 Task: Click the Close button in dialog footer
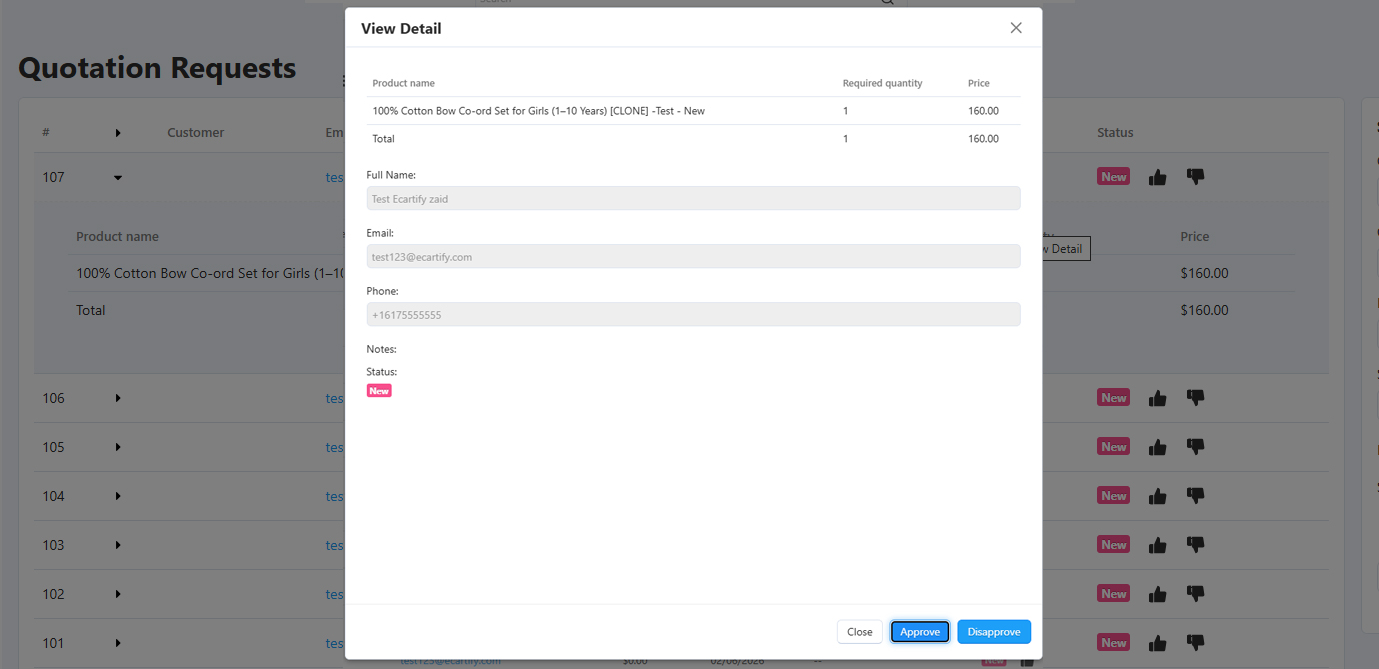click(859, 632)
